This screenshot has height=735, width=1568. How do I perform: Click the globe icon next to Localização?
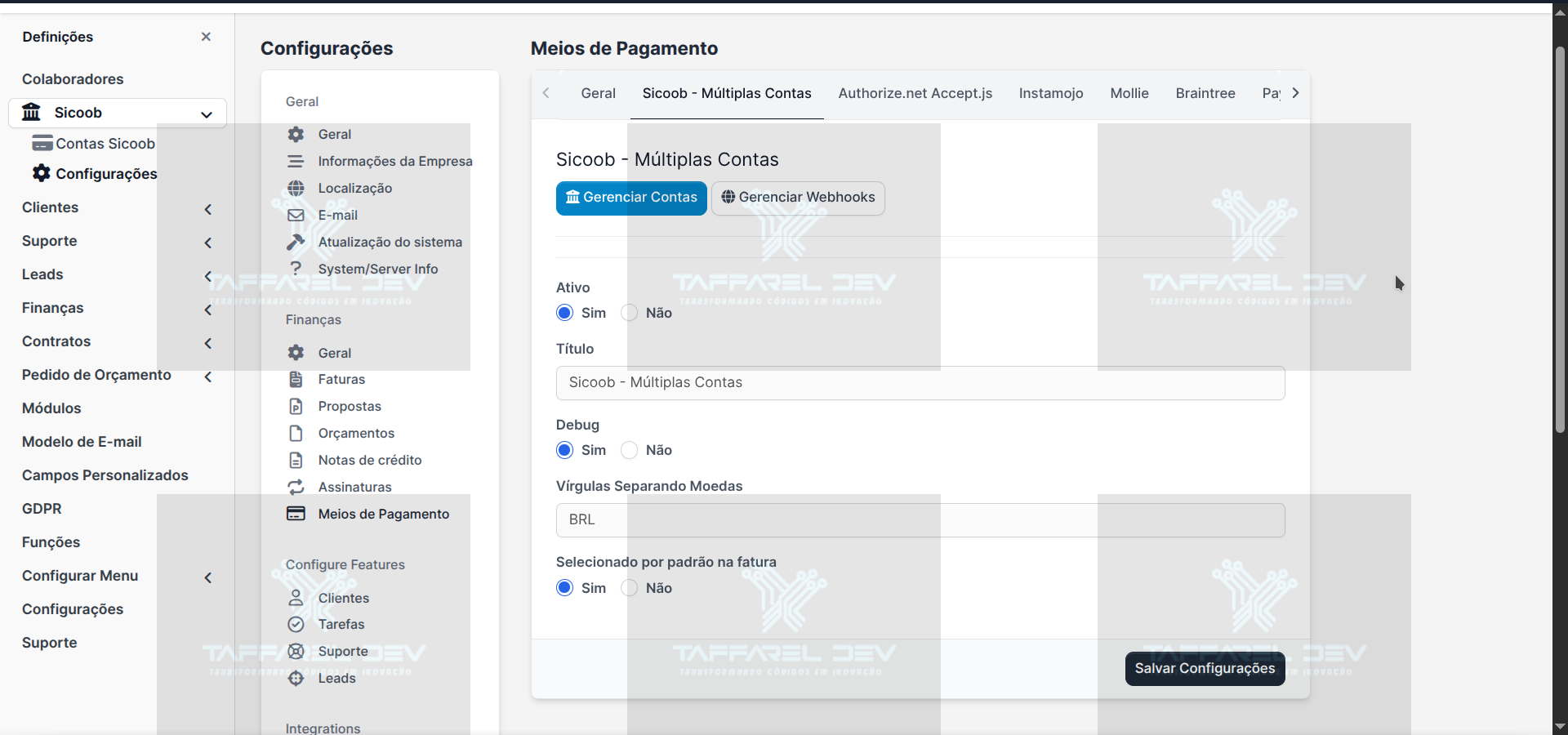pos(296,188)
